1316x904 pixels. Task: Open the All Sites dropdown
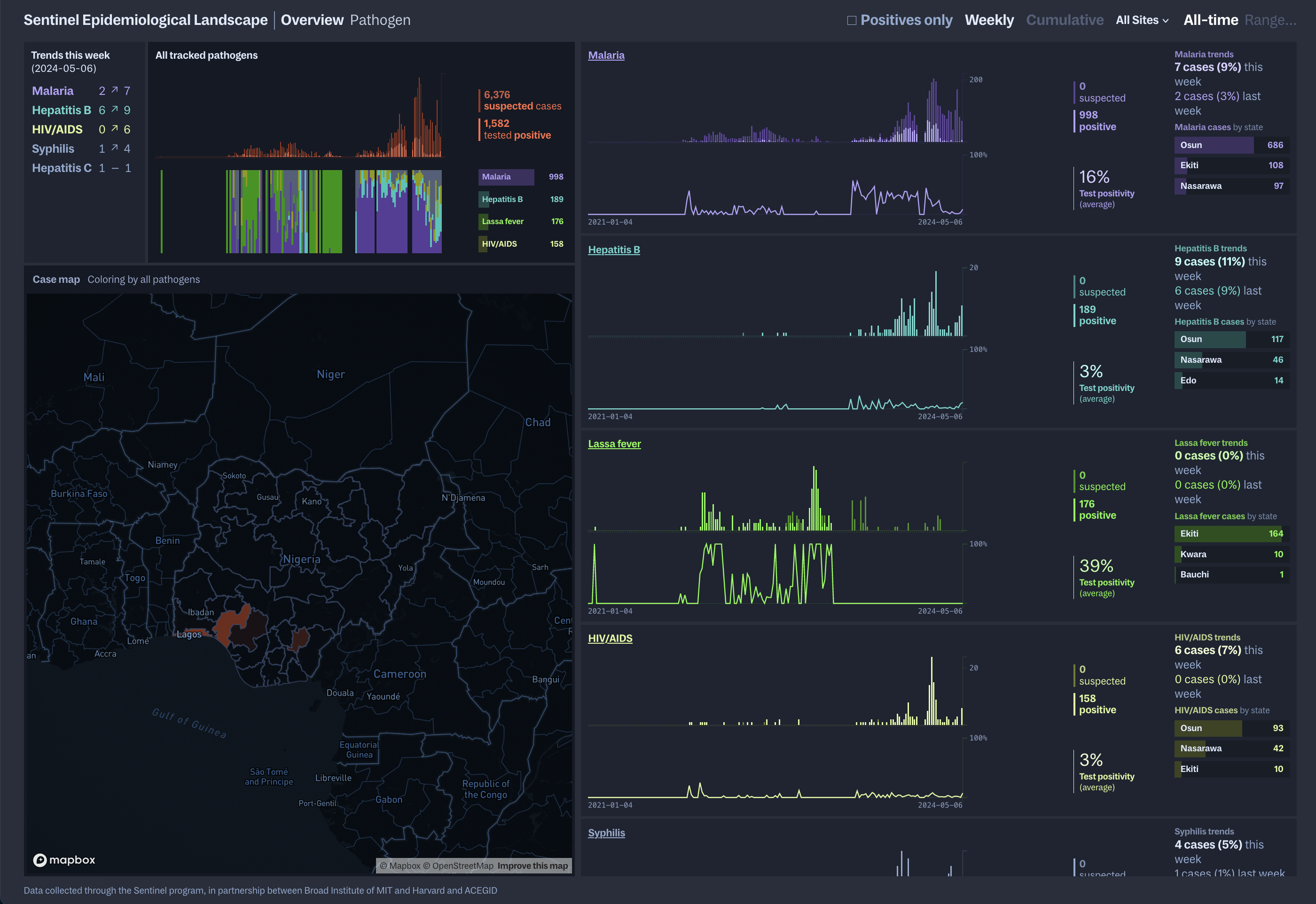[1142, 20]
